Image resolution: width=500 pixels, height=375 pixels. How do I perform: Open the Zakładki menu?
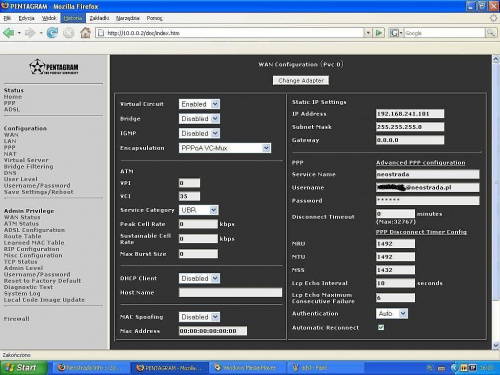99,18
